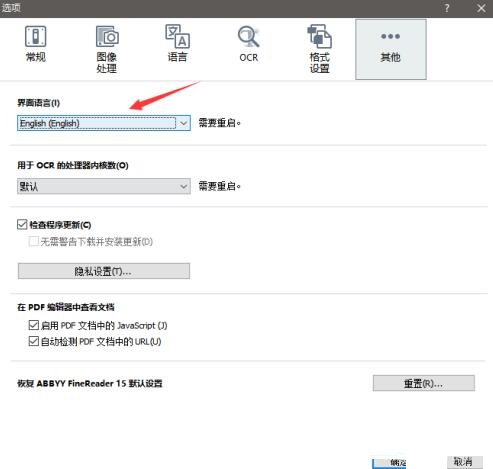This screenshot has width=493, height=469.
Task: Click the 界面语言(I) label
Action: pyautogui.click(x=39, y=103)
